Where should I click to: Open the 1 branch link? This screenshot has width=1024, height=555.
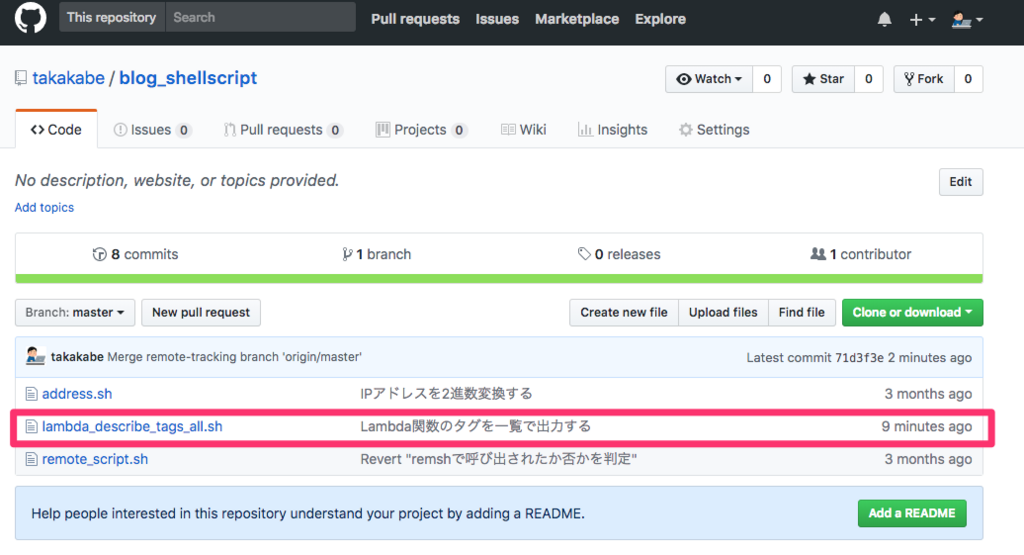click(377, 254)
